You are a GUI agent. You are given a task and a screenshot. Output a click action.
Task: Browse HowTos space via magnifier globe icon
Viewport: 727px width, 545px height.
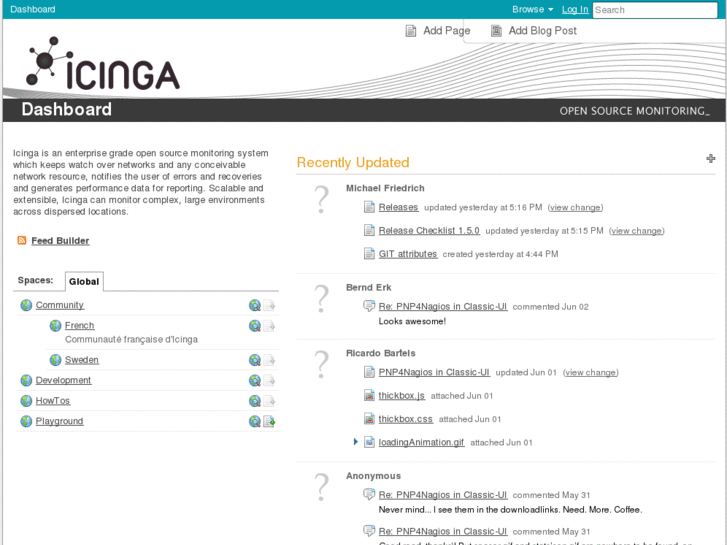[255, 401]
